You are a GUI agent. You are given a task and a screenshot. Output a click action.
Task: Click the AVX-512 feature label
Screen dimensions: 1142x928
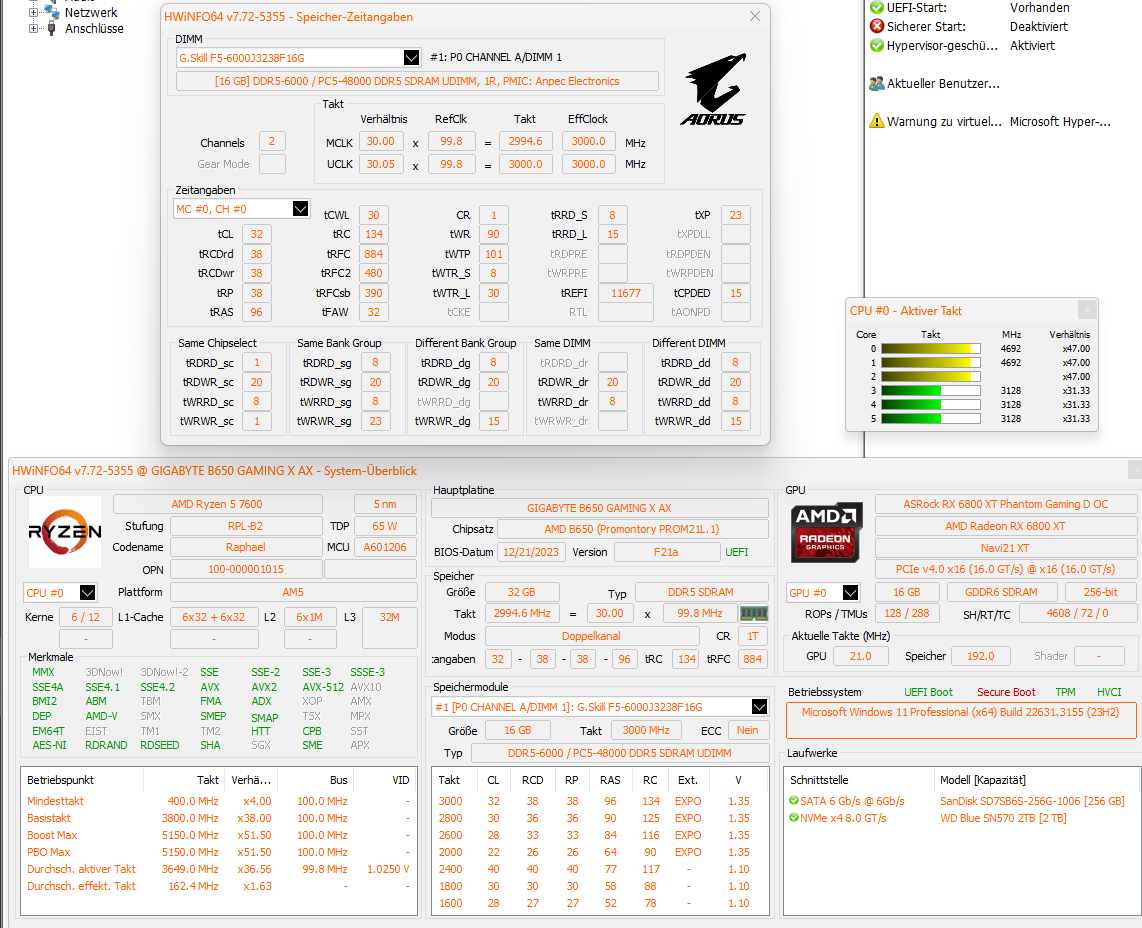point(323,687)
